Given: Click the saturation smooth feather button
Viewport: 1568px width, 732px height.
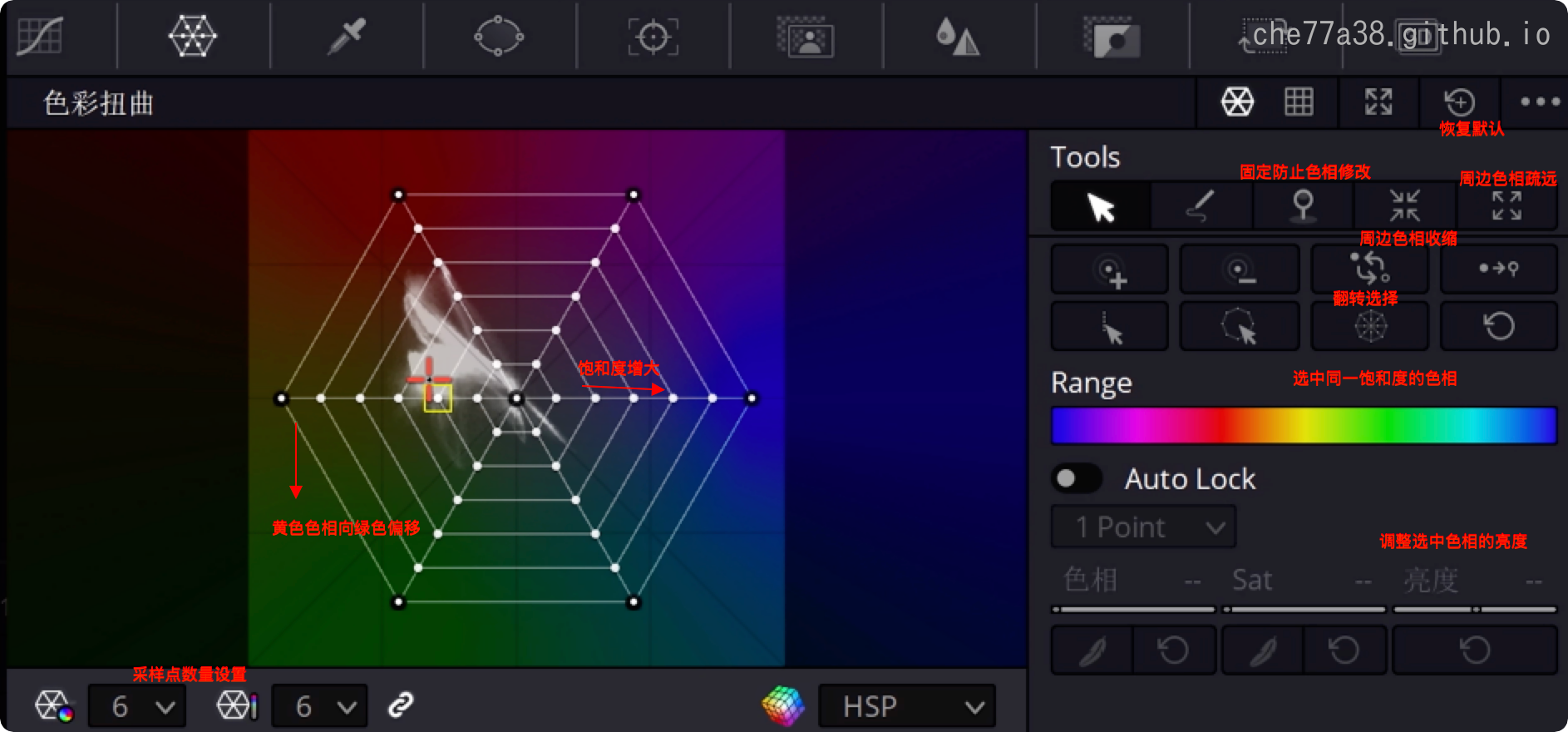Looking at the screenshot, I should (1262, 650).
